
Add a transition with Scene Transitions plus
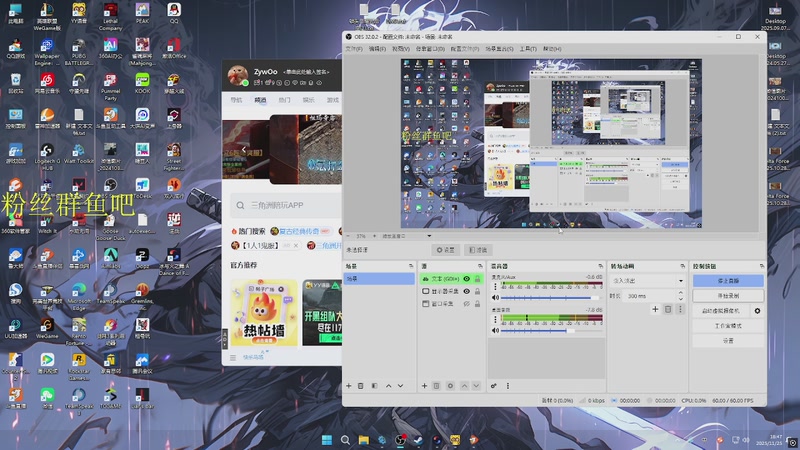click(x=655, y=309)
